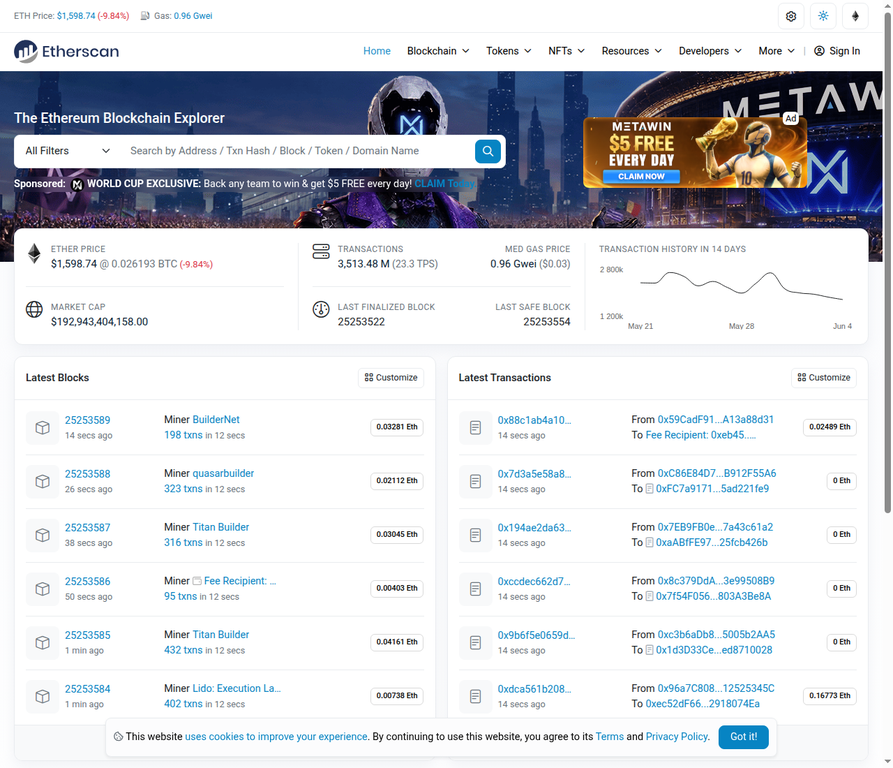
Task: Click gas price 0.96 Gwei link
Action: point(193,16)
